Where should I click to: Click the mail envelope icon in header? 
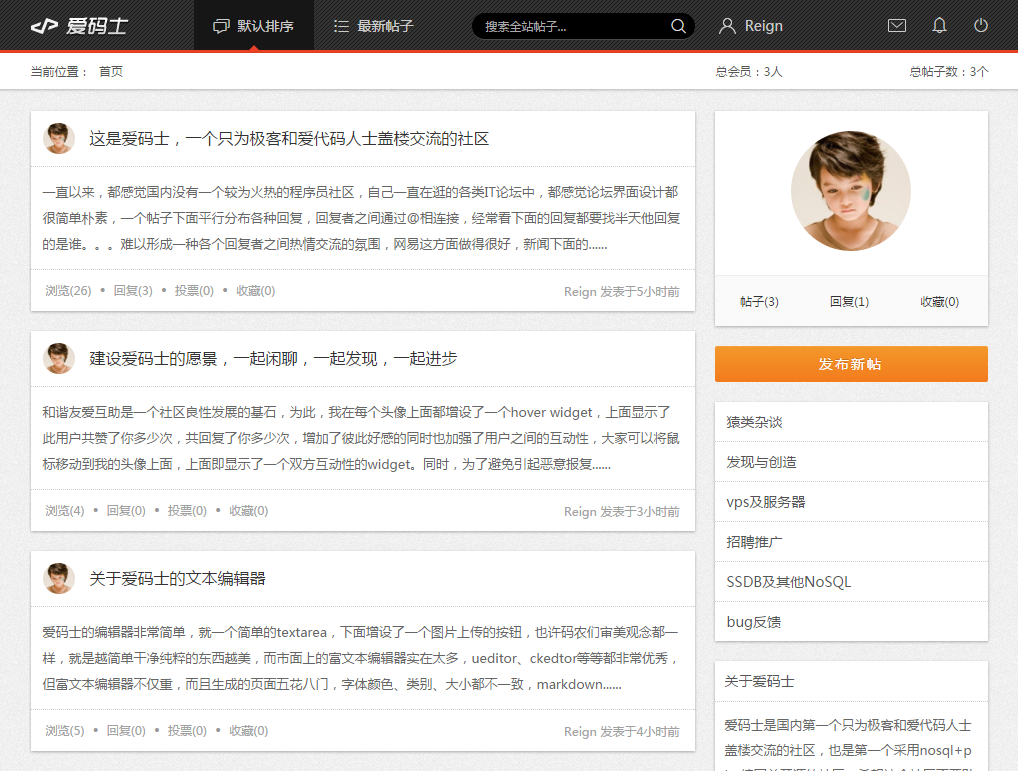897,26
